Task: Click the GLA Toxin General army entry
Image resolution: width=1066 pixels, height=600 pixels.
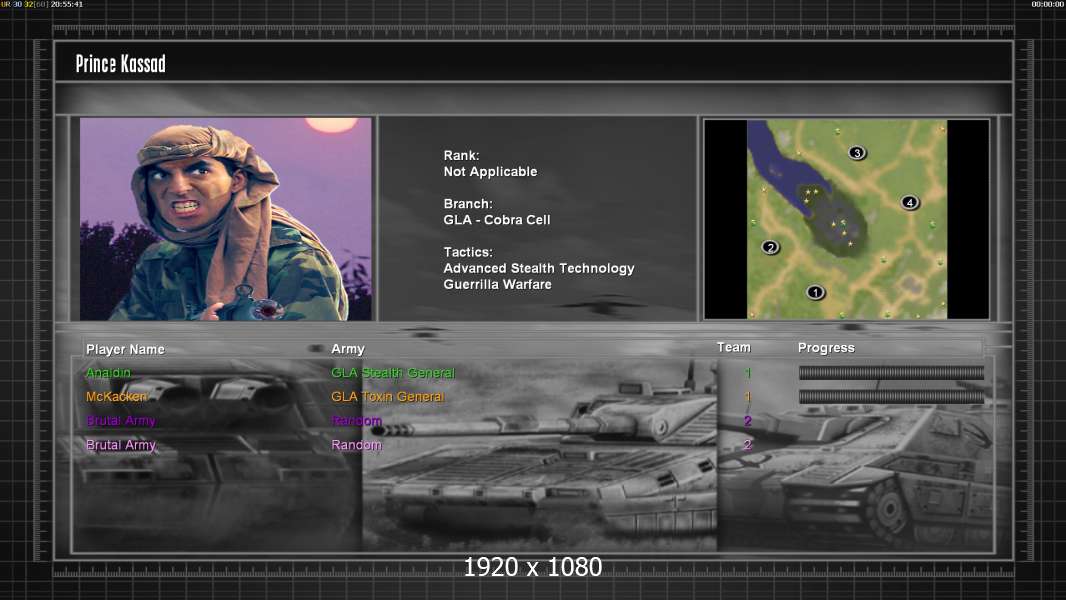Action: (388, 396)
